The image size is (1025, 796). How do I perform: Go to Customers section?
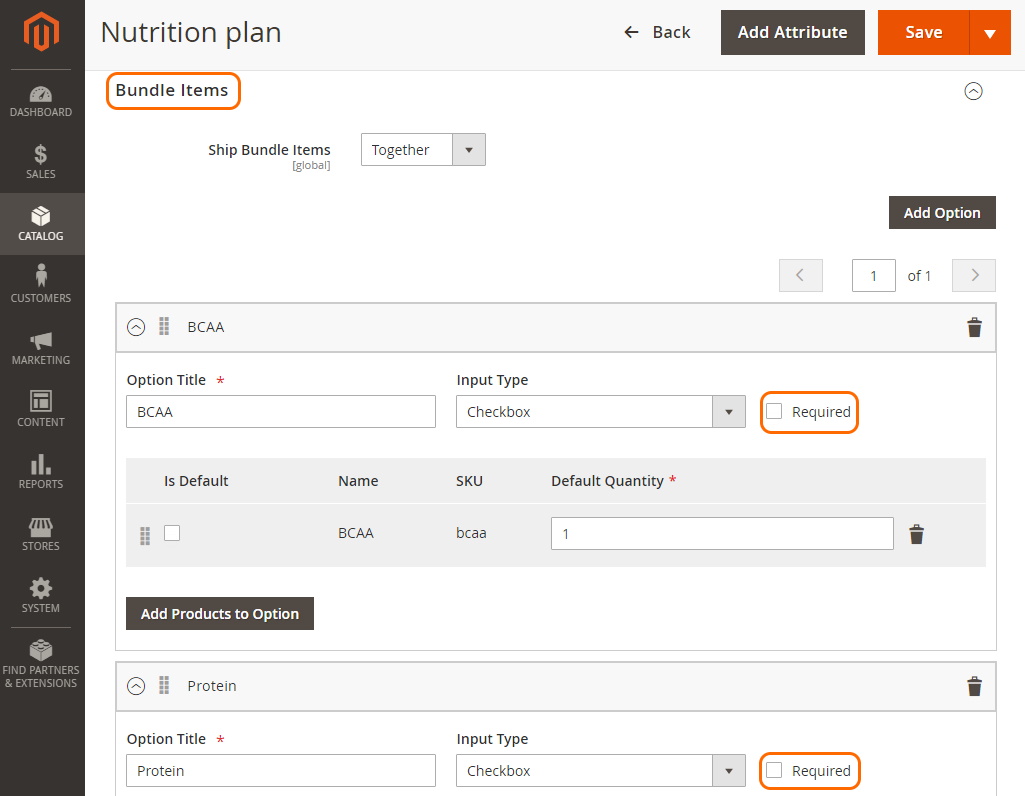41,284
